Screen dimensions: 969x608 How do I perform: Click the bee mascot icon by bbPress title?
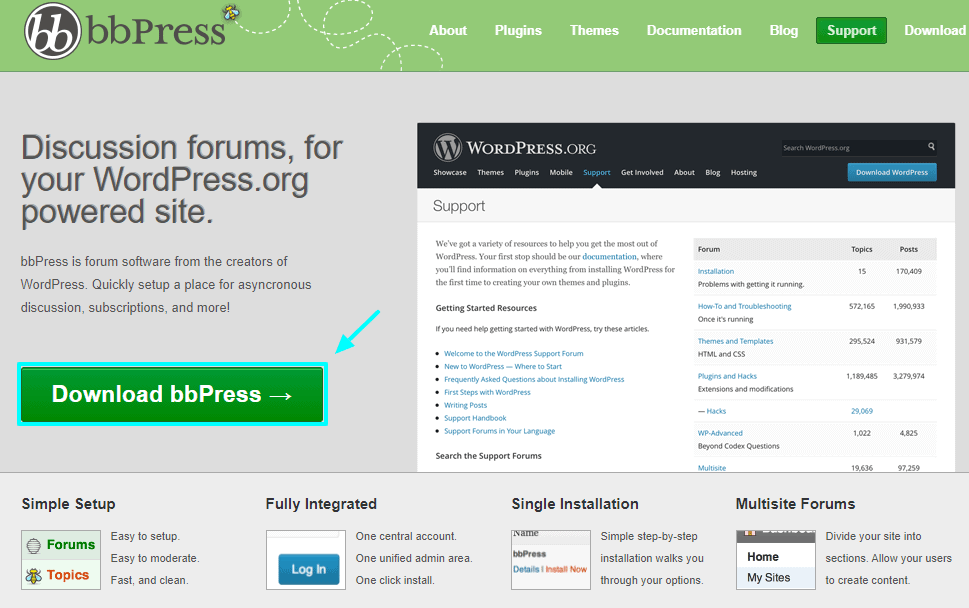coord(231,12)
